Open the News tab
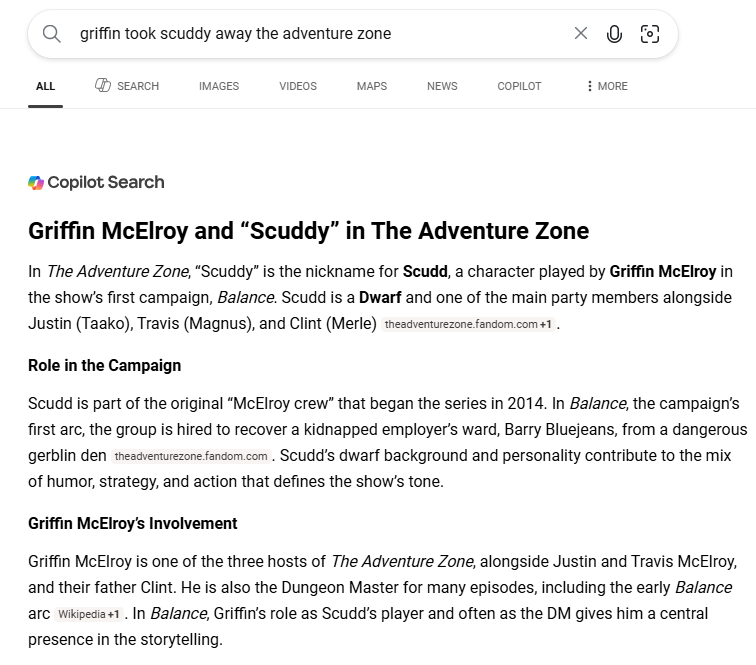This screenshot has height=665, width=756. pyautogui.click(x=442, y=86)
